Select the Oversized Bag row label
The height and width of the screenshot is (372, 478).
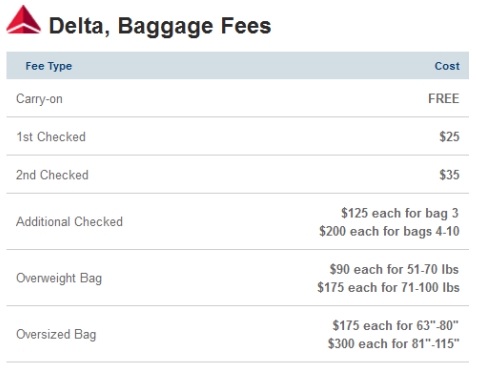[56, 334]
